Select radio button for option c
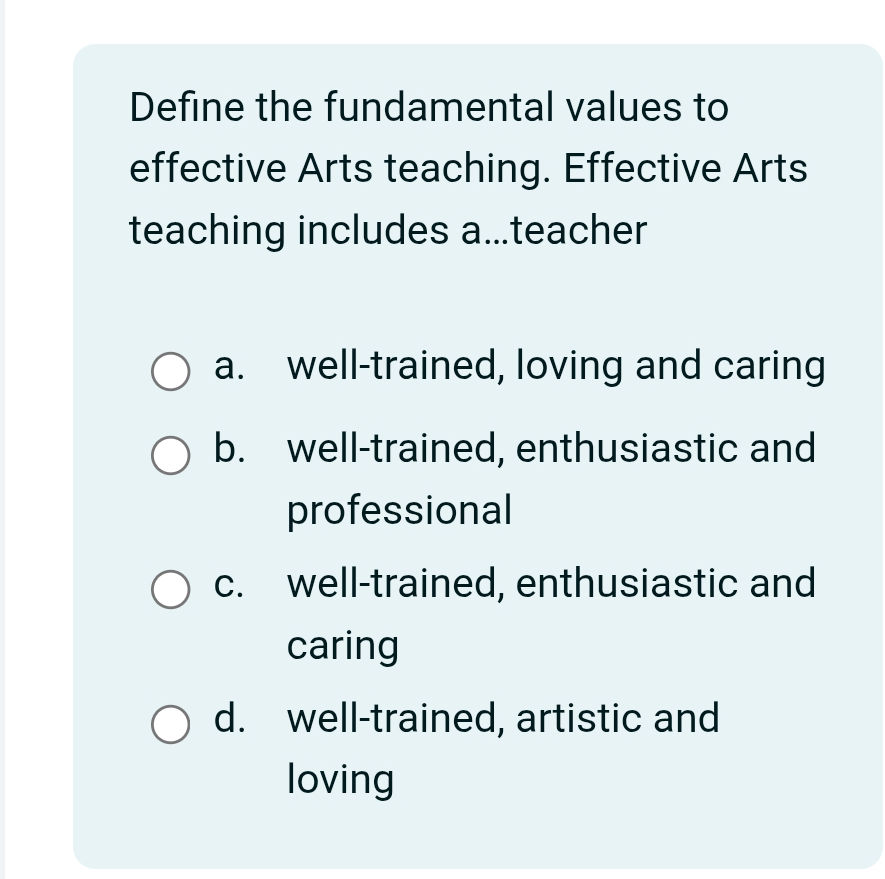This screenshot has width=885, height=879. pyautogui.click(x=171, y=589)
